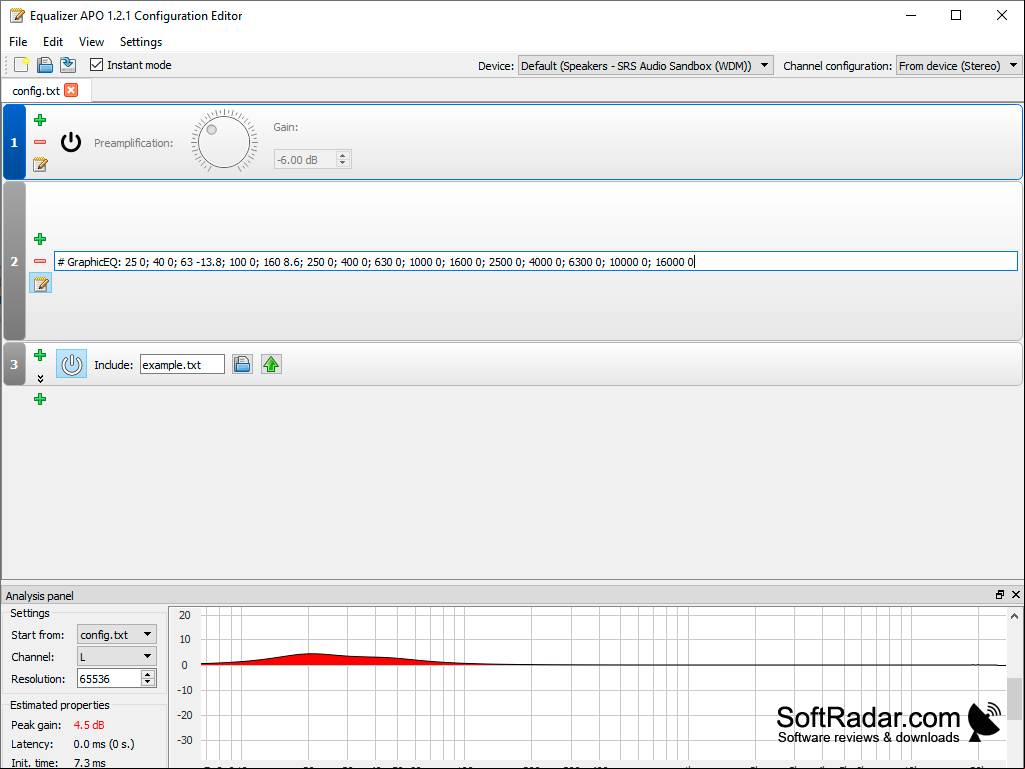Click the Estimated properties heading
The width and height of the screenshot is (1025, 769).
(59, 705)
